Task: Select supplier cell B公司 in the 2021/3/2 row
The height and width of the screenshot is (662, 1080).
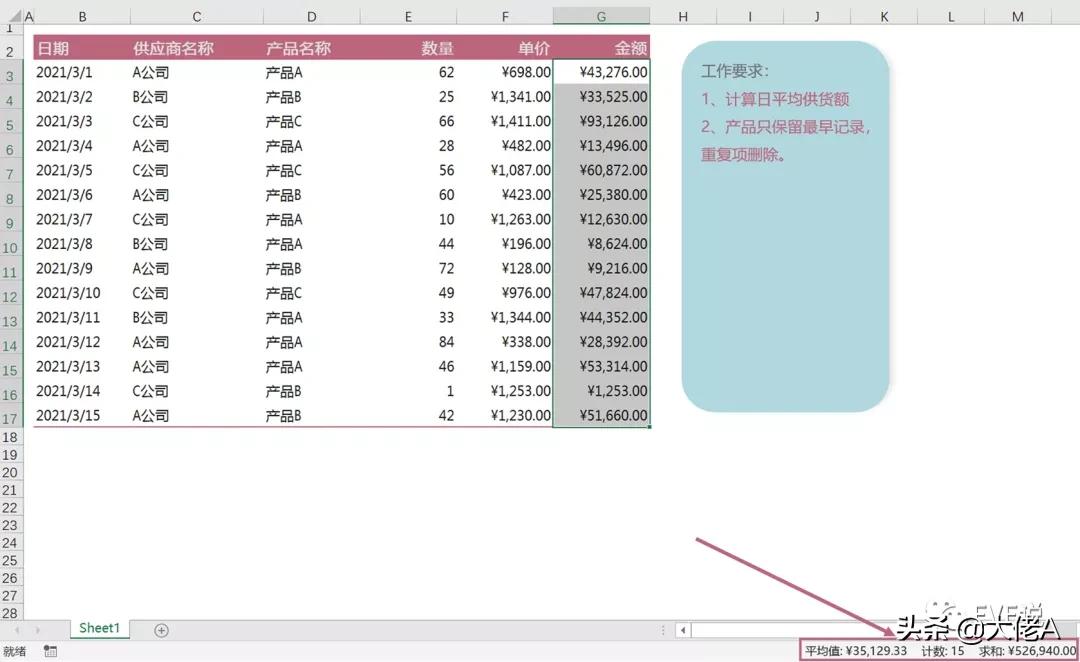Action: click(197, 97)
